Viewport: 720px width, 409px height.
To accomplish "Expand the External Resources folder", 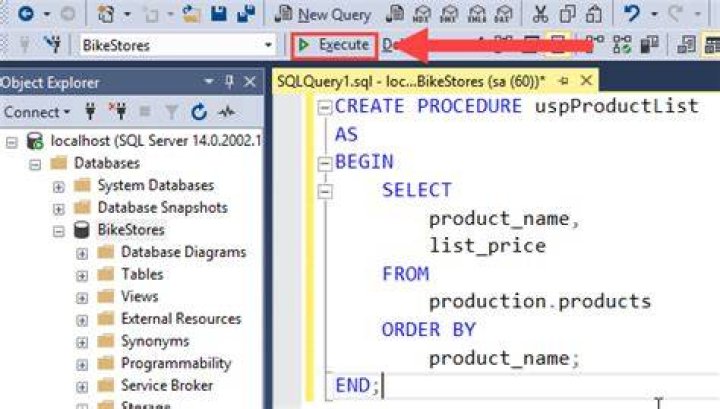I will click(x=82, y=320).
